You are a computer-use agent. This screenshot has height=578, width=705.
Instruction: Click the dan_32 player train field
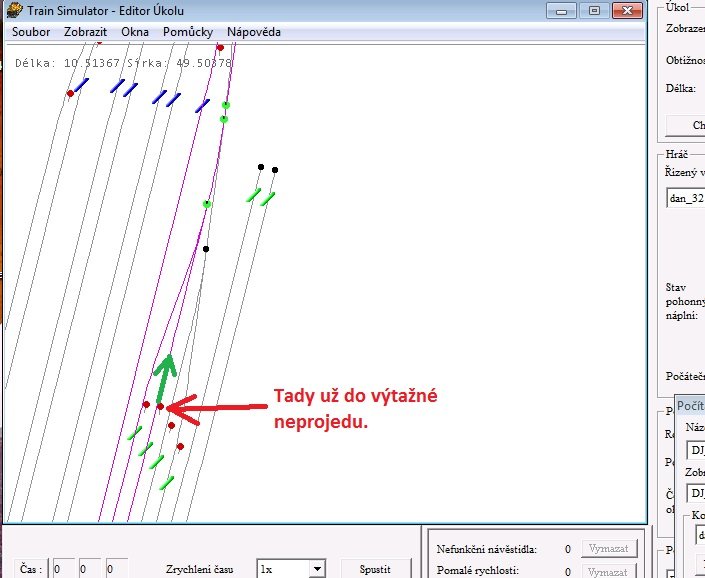(x=686, y=198)
